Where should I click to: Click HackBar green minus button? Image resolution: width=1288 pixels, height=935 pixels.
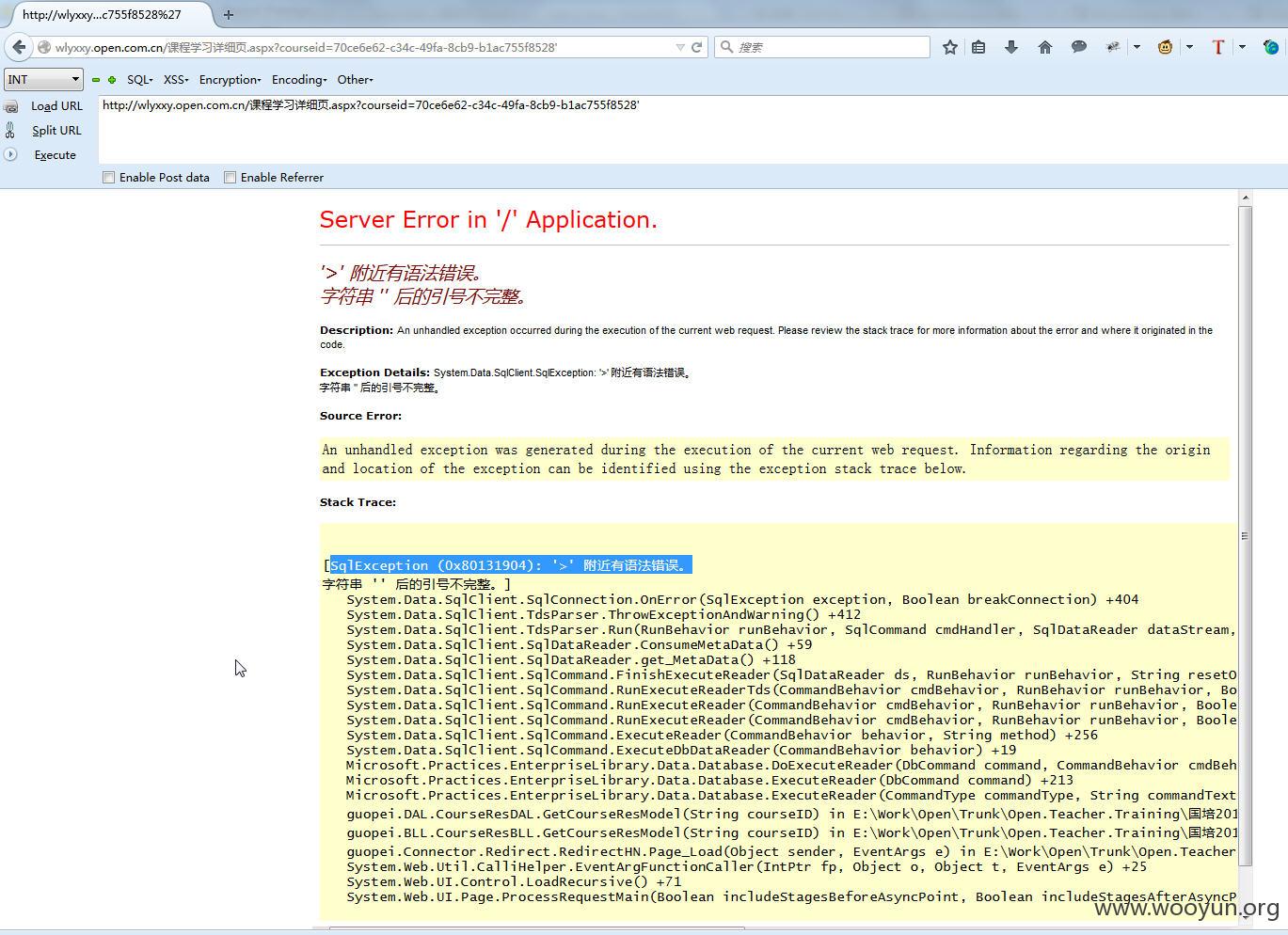tap(96, 80)
